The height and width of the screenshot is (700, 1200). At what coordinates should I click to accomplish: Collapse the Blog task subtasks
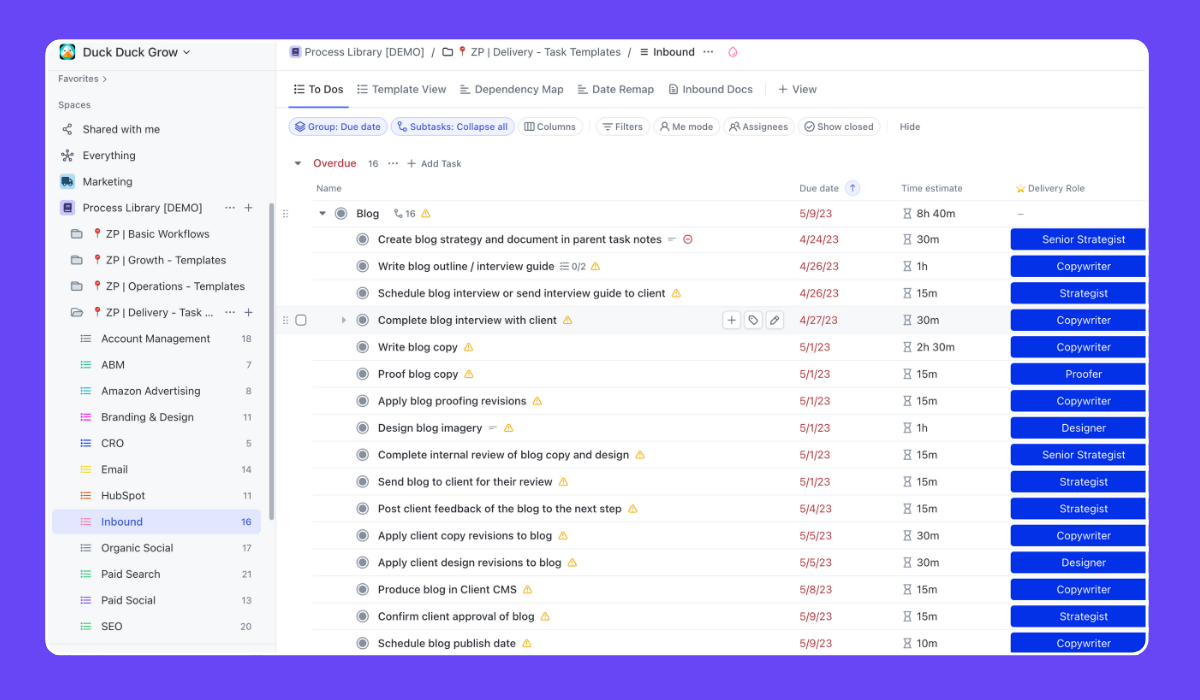pyautogui.click(x=322, y=213)
